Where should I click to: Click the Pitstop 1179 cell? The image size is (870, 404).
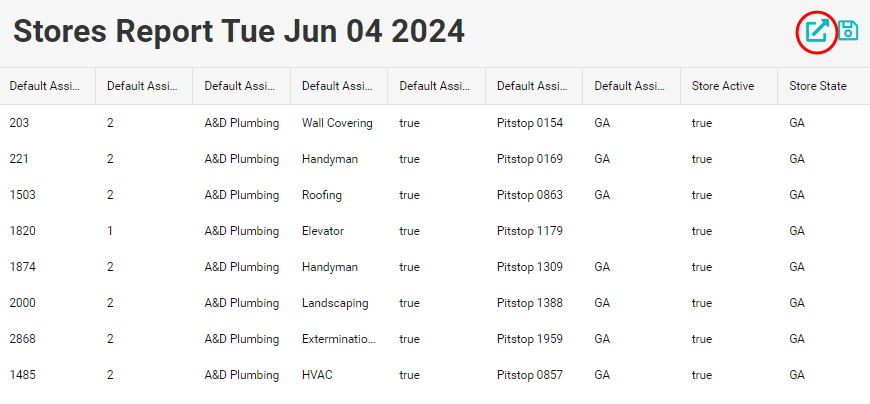pos(530,231)
